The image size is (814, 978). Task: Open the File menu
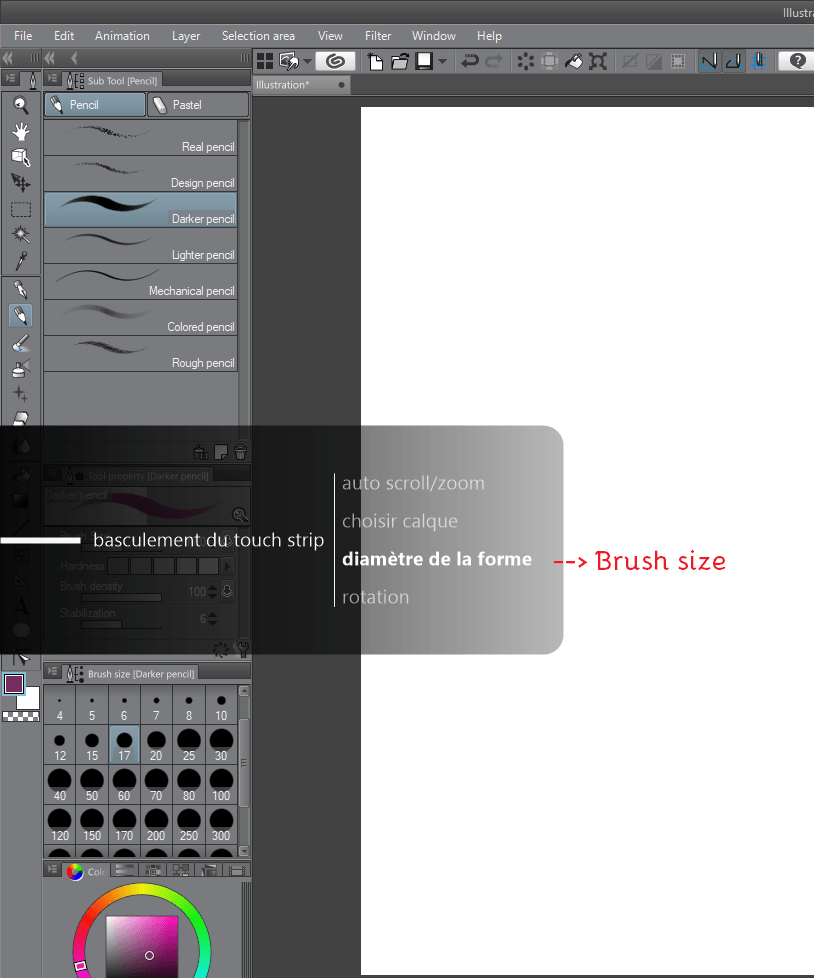coord(23,36)
